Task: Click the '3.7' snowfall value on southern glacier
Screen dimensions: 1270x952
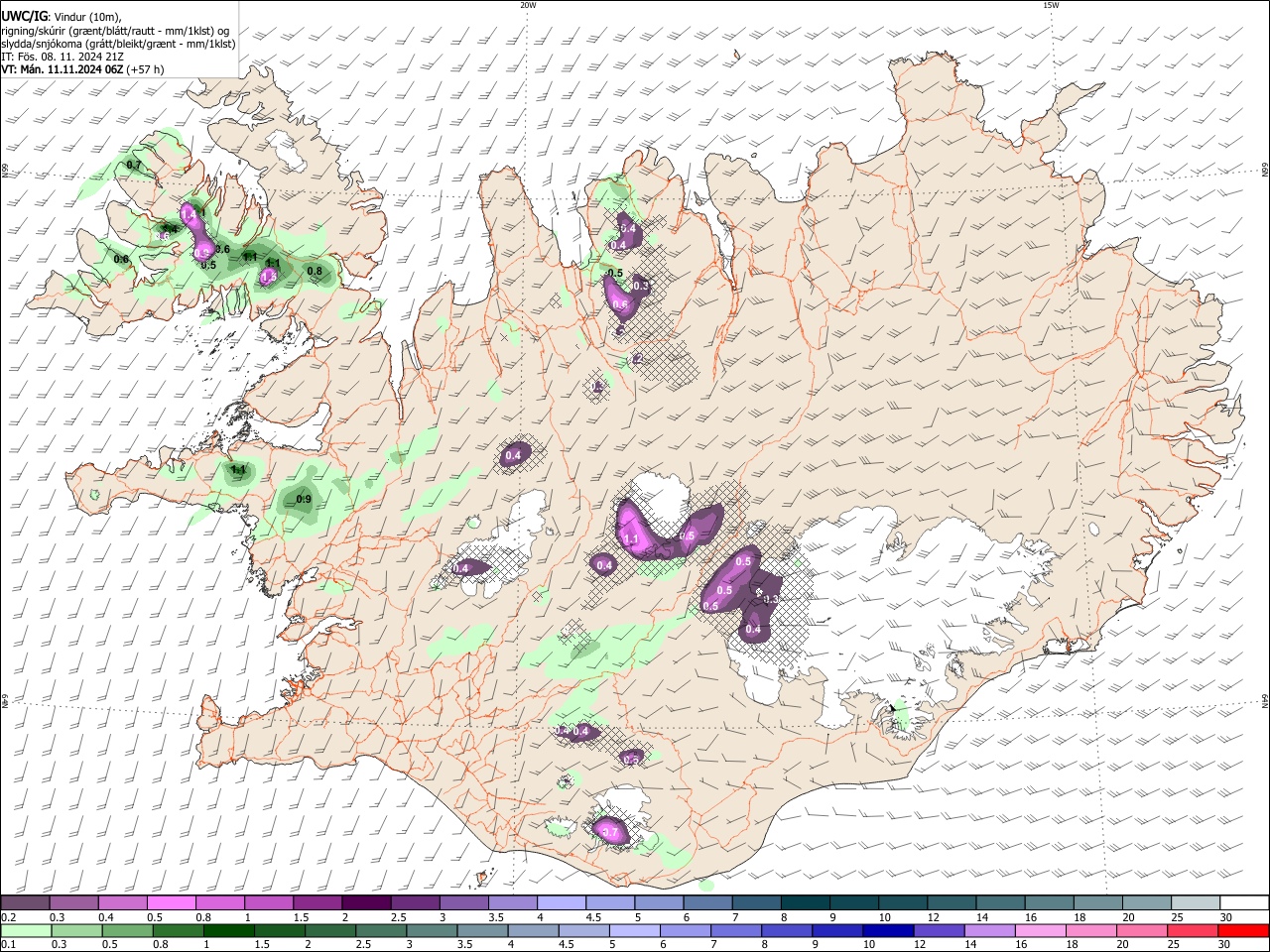Action: tap(610, 831)
